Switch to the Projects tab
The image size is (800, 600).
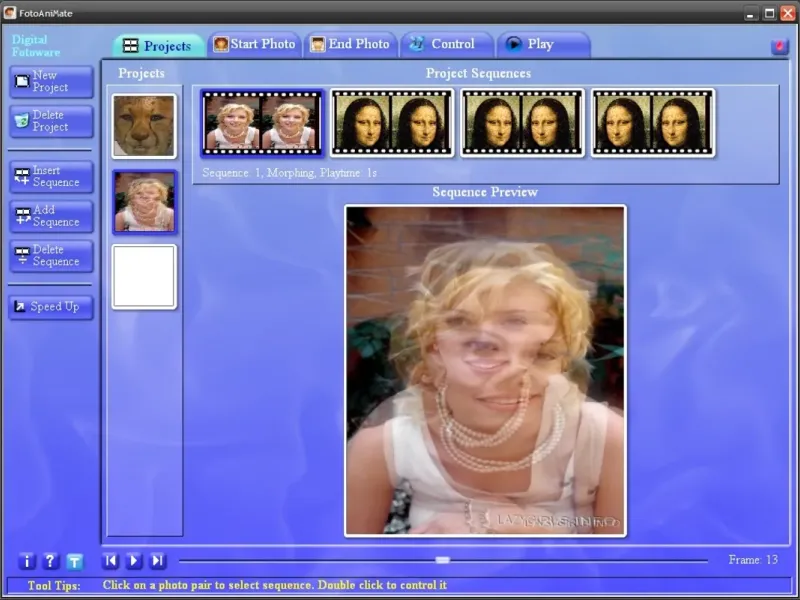pyautogui.click(x=159, y=45)
